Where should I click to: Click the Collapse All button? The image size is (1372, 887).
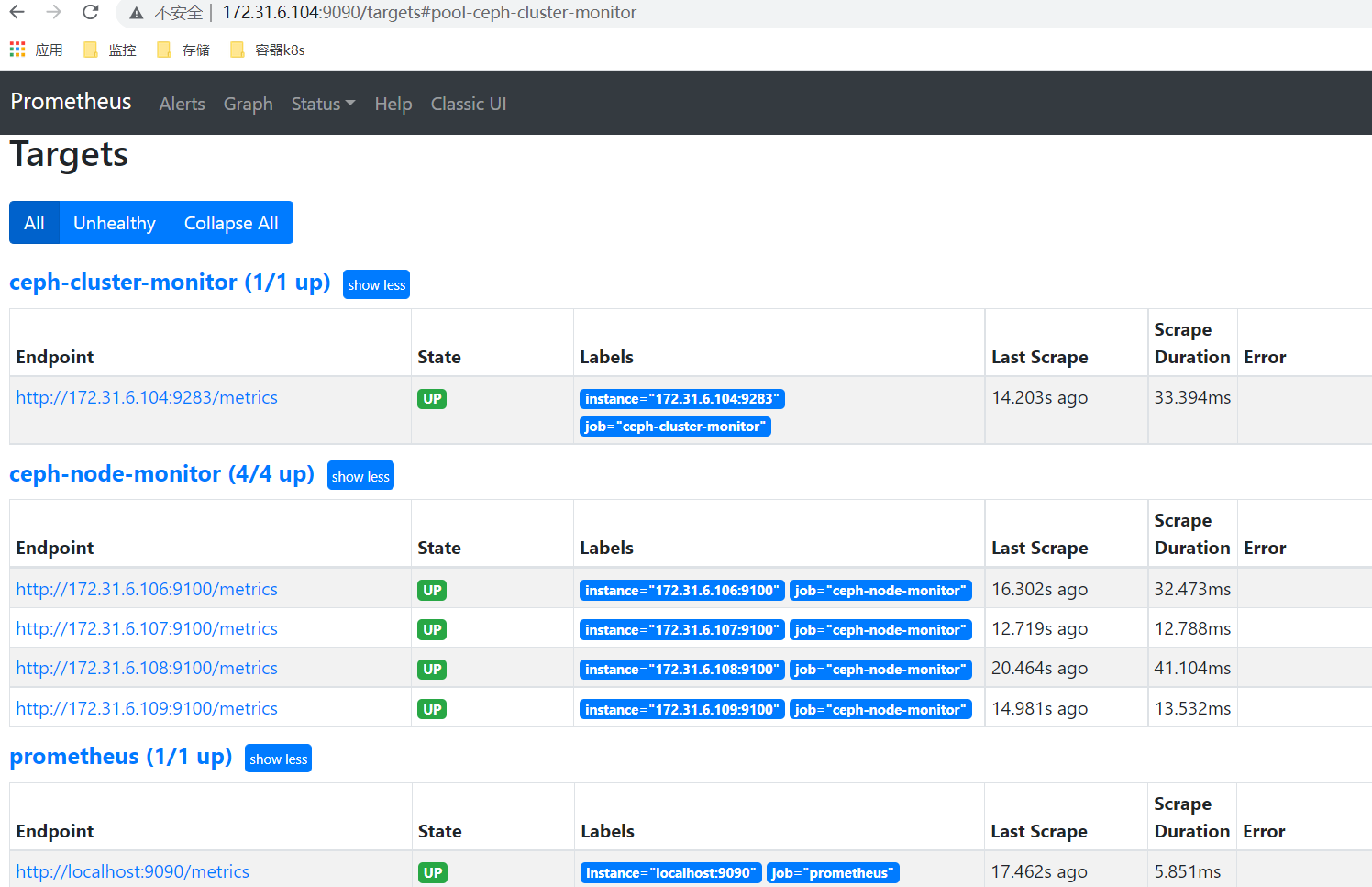pos(231,223)
